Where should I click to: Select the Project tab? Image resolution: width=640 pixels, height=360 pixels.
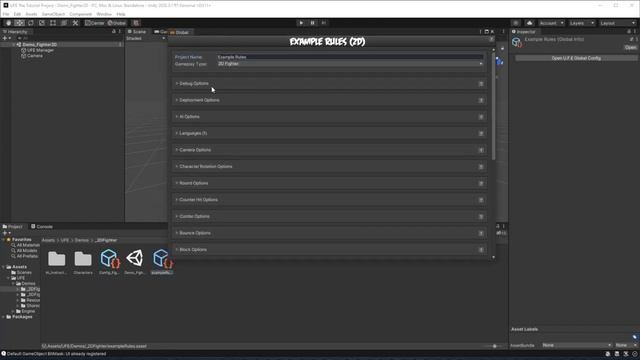(x=13, y=227)
